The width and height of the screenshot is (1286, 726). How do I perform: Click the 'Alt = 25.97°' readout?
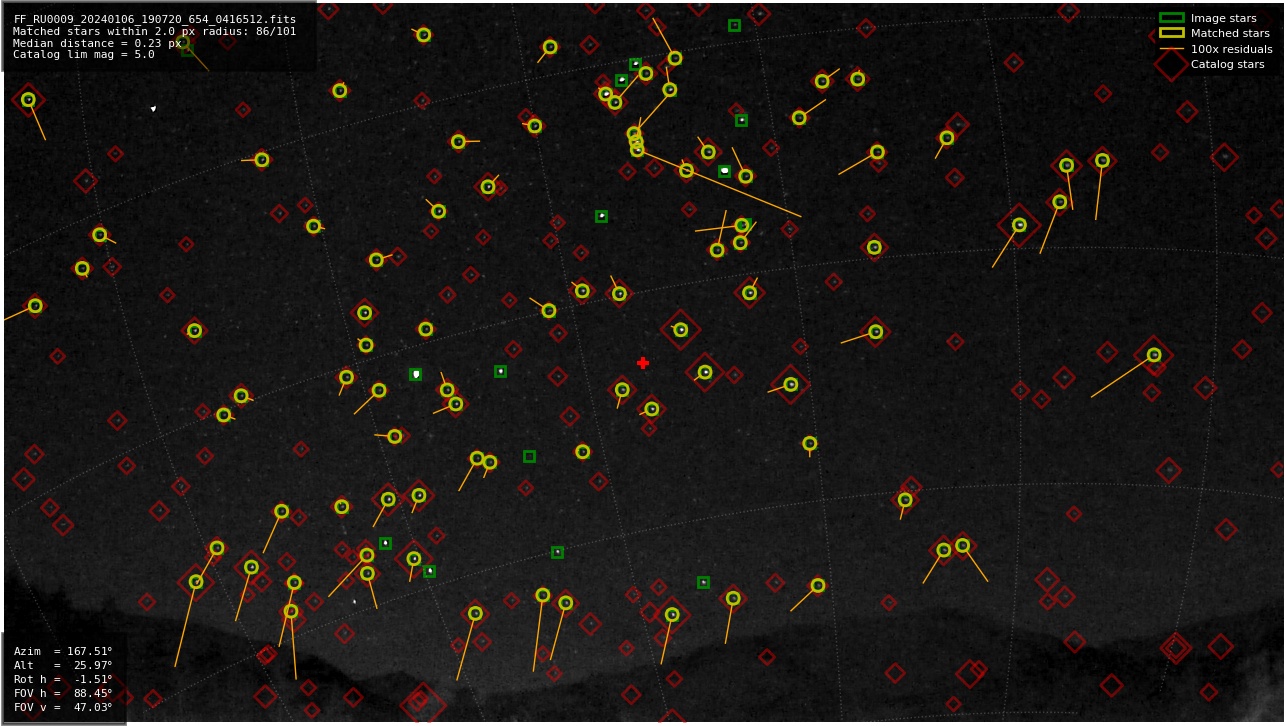63,665
